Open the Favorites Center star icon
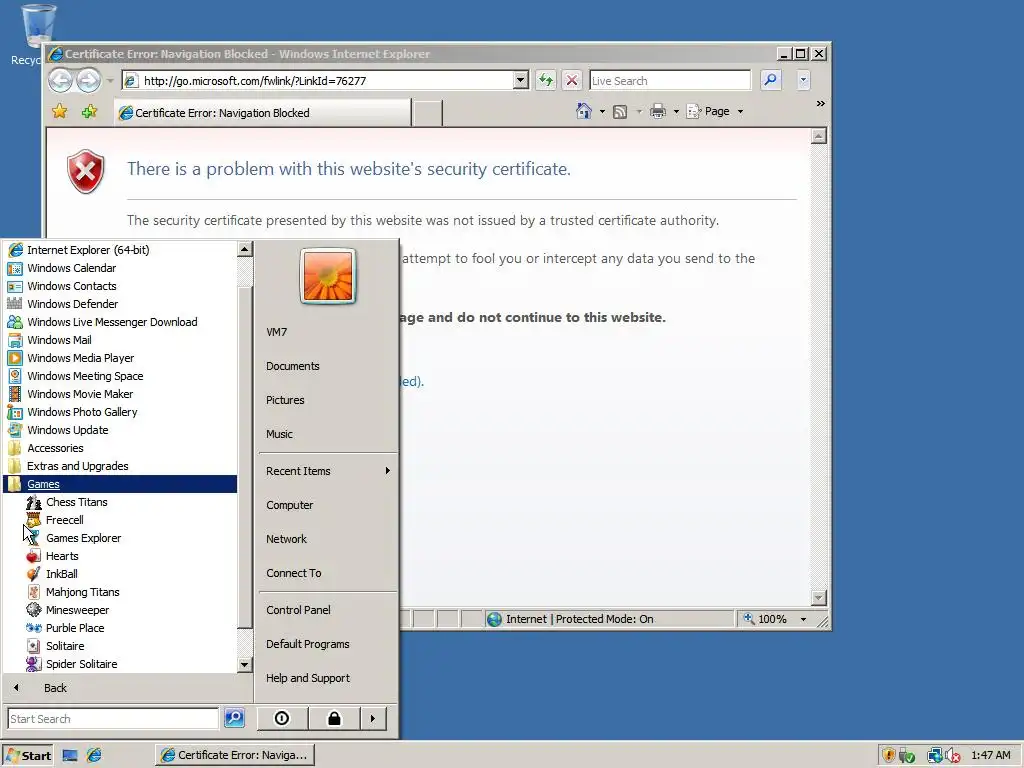This screenshot has height=768, width=1024. 59,112
